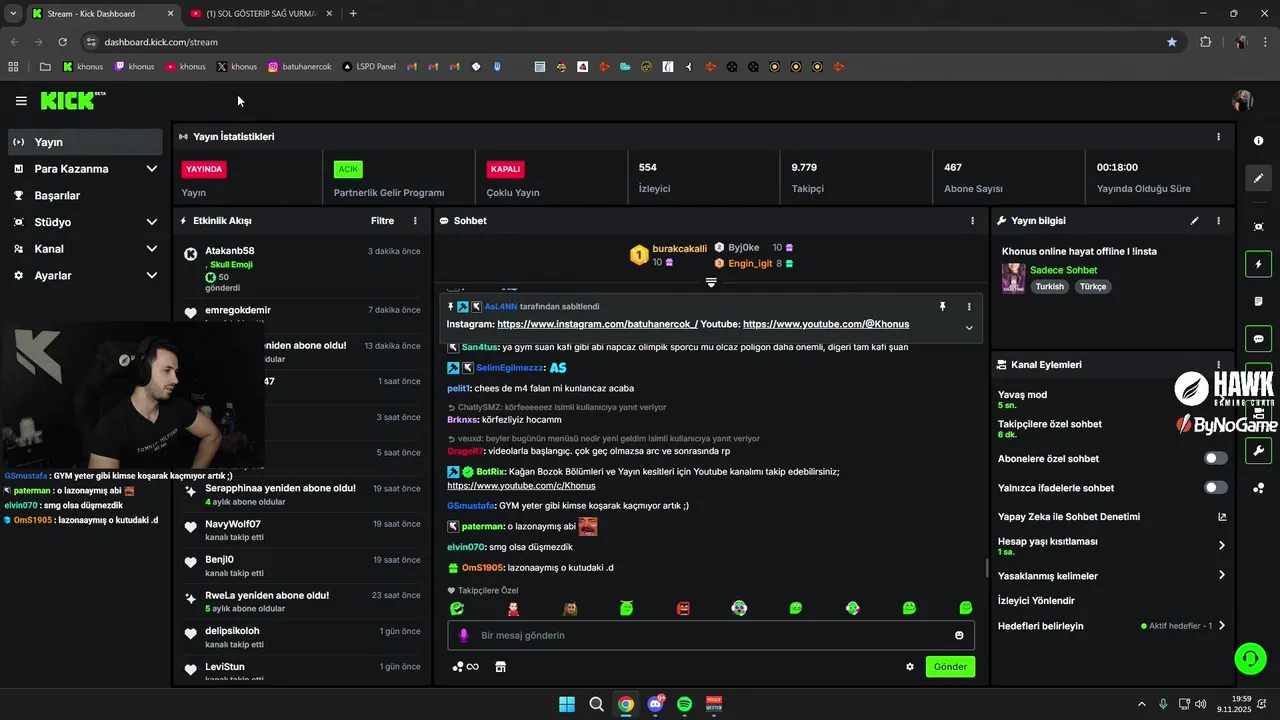Click the Turkish tag in stream info
This screenshot has width=1280, height=720.
(x=1049, y=287)
